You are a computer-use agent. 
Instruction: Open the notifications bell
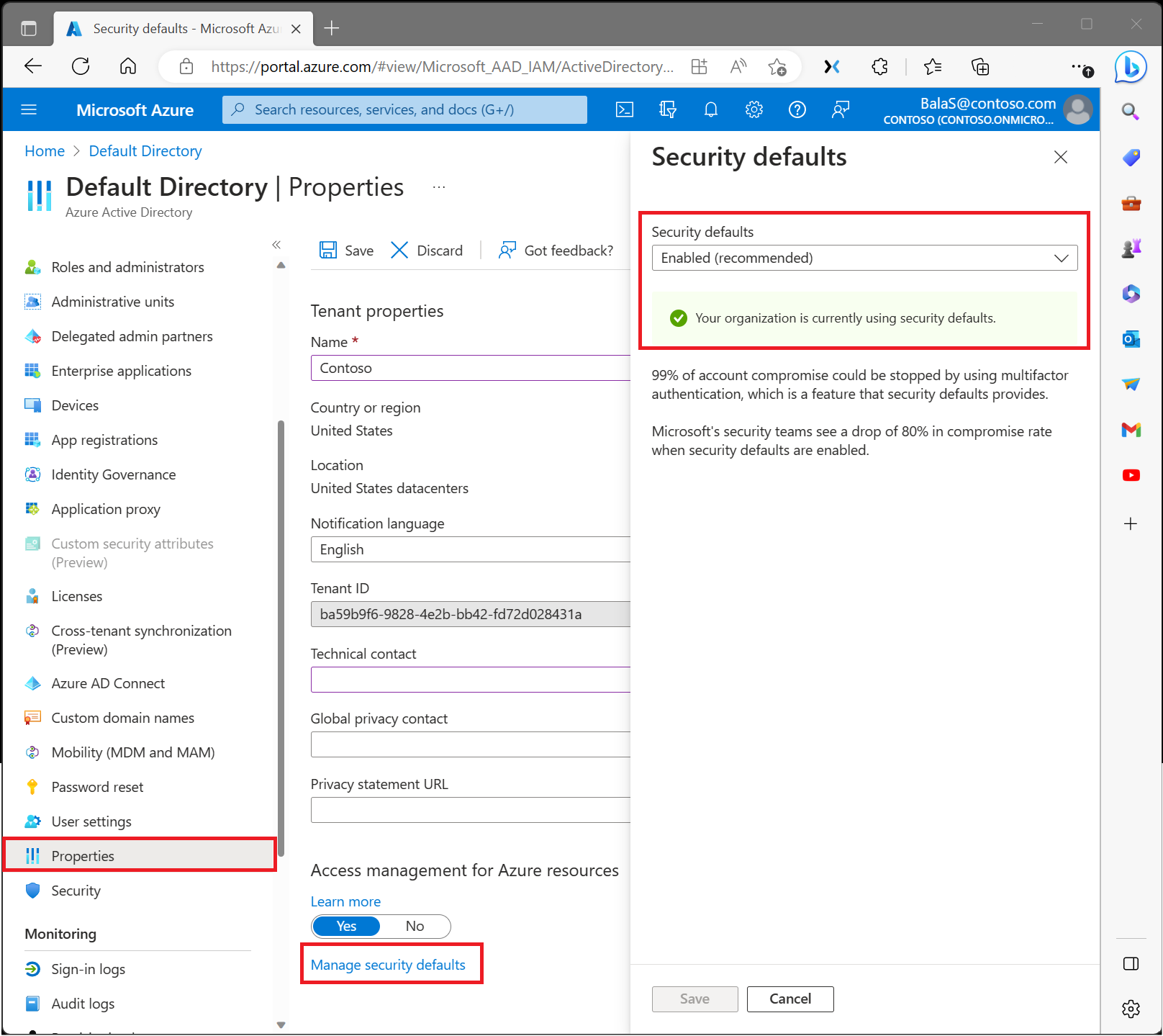point(711,109)
